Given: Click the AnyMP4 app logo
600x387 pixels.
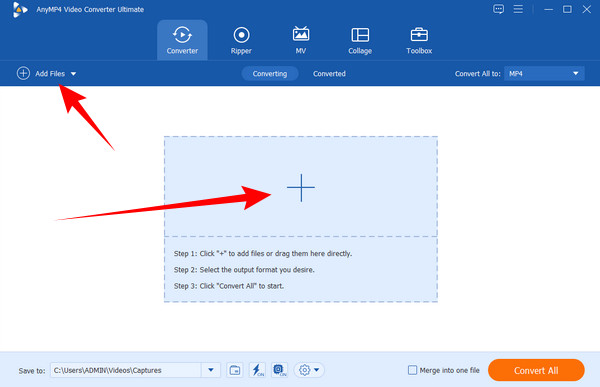Looking at the screenshot, I should coord(19,10).
